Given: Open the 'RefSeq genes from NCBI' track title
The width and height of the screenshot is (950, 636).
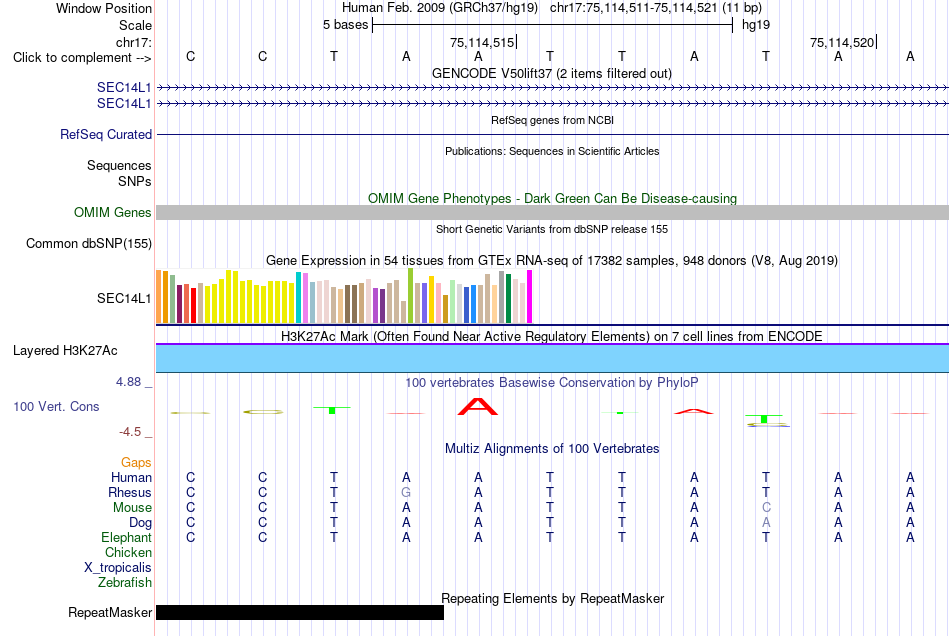Looking at the screenshot, I should tap(552, 120).
